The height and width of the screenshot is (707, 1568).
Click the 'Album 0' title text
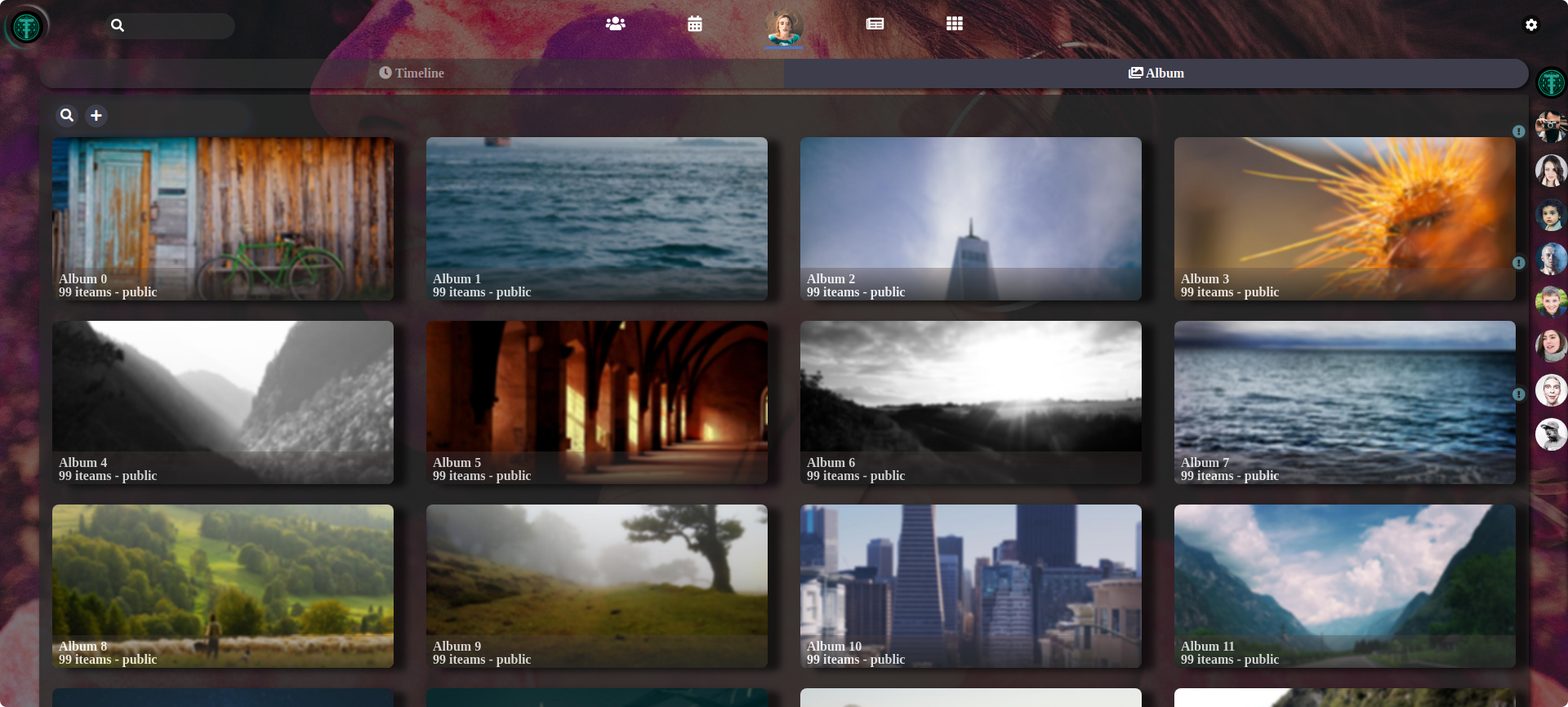82,278
